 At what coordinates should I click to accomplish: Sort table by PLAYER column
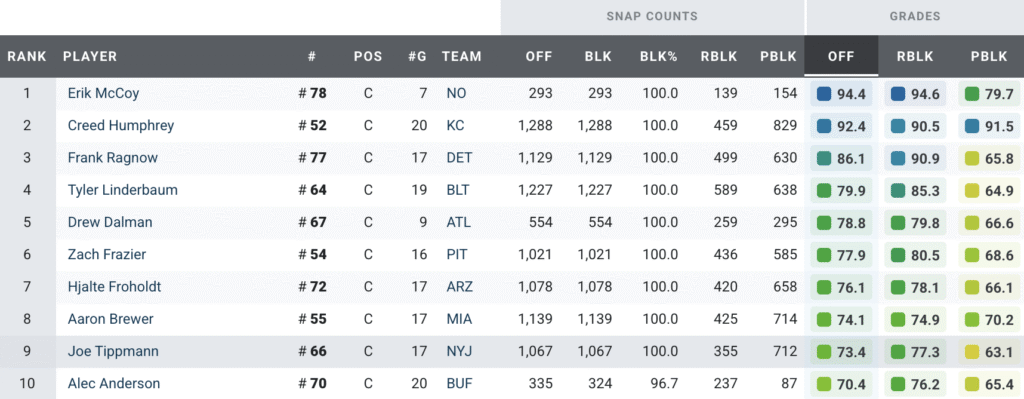click(90, 57)
